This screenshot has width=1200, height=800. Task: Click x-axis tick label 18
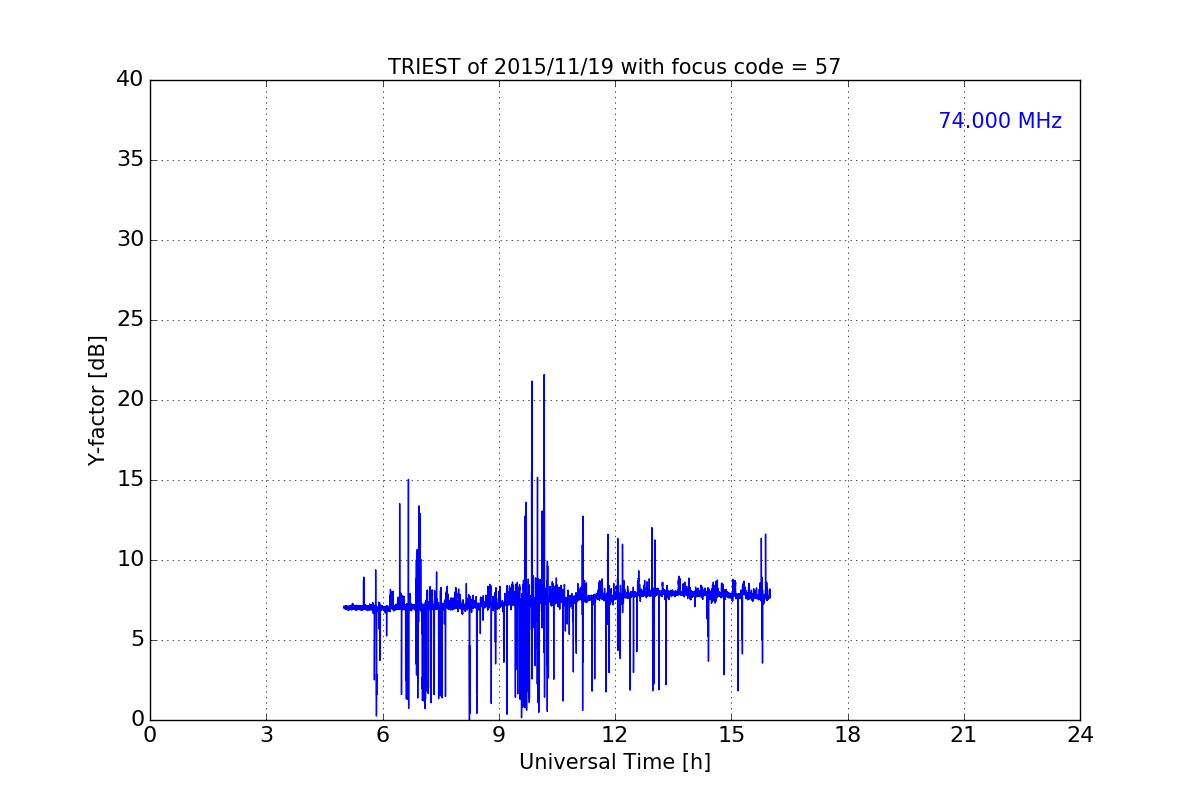click(848, 735)
